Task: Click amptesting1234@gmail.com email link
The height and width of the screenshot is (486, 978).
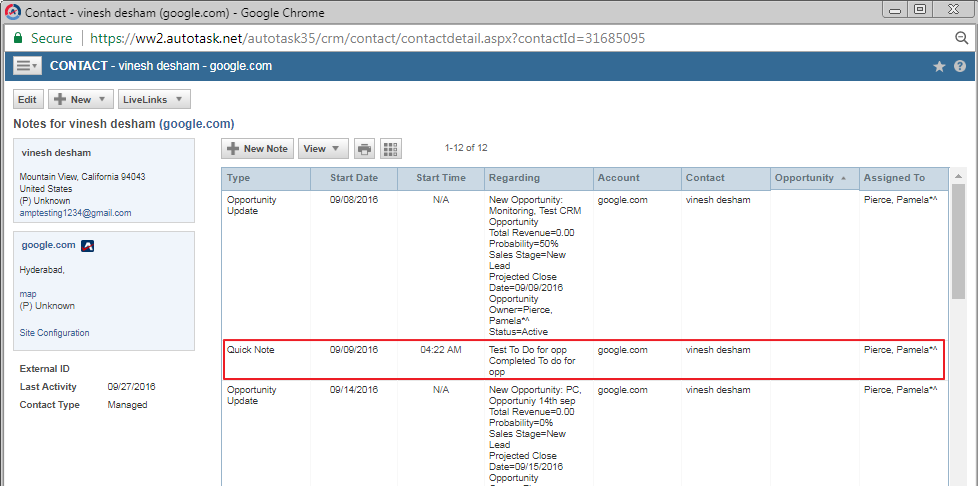Action: [75, 213]
